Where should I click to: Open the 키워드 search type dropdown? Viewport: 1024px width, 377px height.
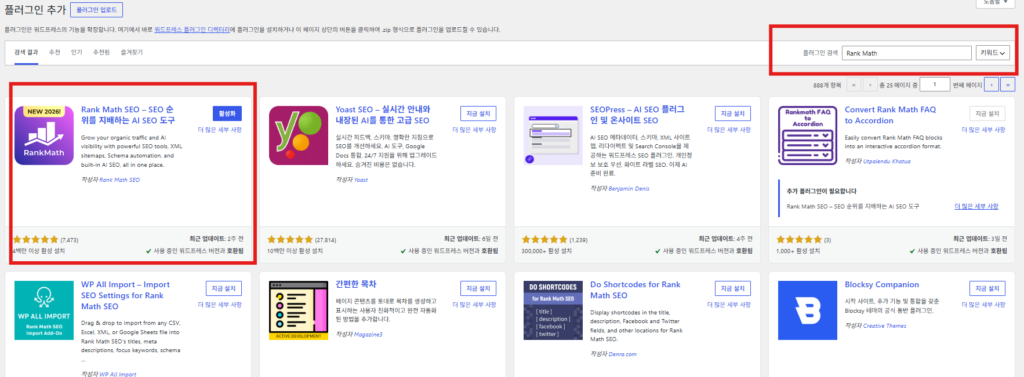(x=993, y=54)
